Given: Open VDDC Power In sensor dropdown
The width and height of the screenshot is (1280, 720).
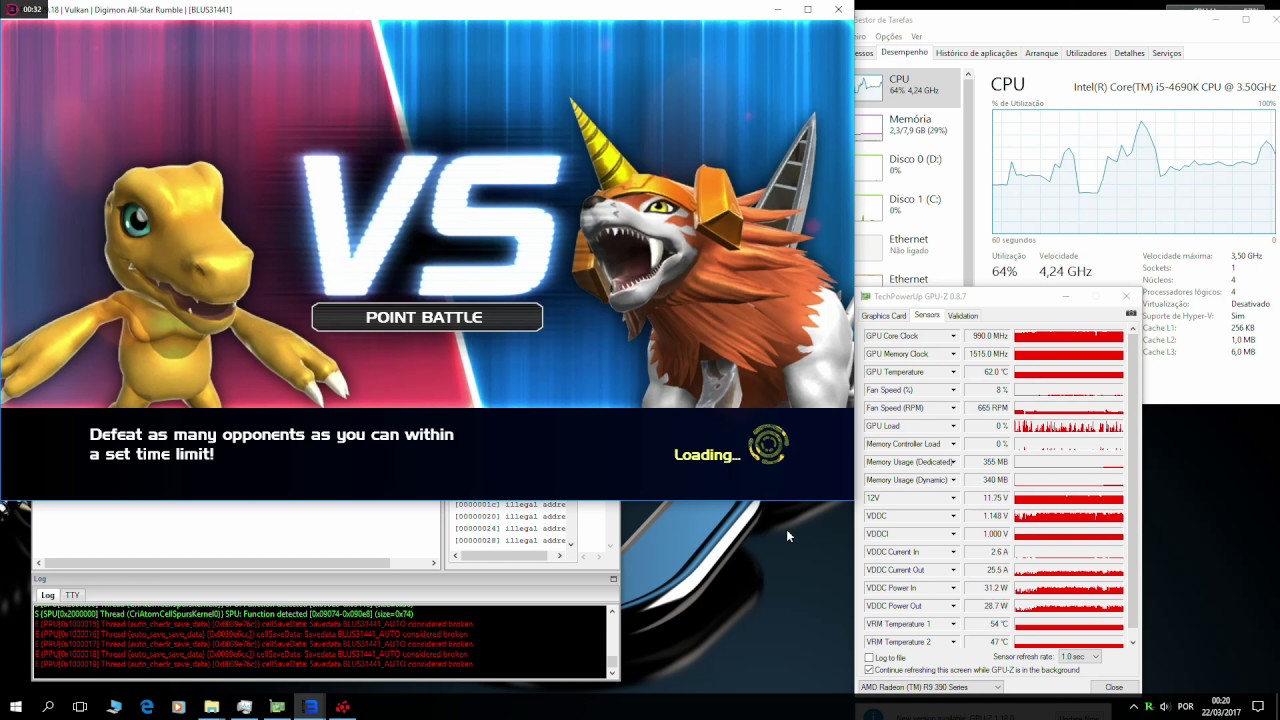Looking at the screenshot, I should pyautogui.click(x=953, y=588).
